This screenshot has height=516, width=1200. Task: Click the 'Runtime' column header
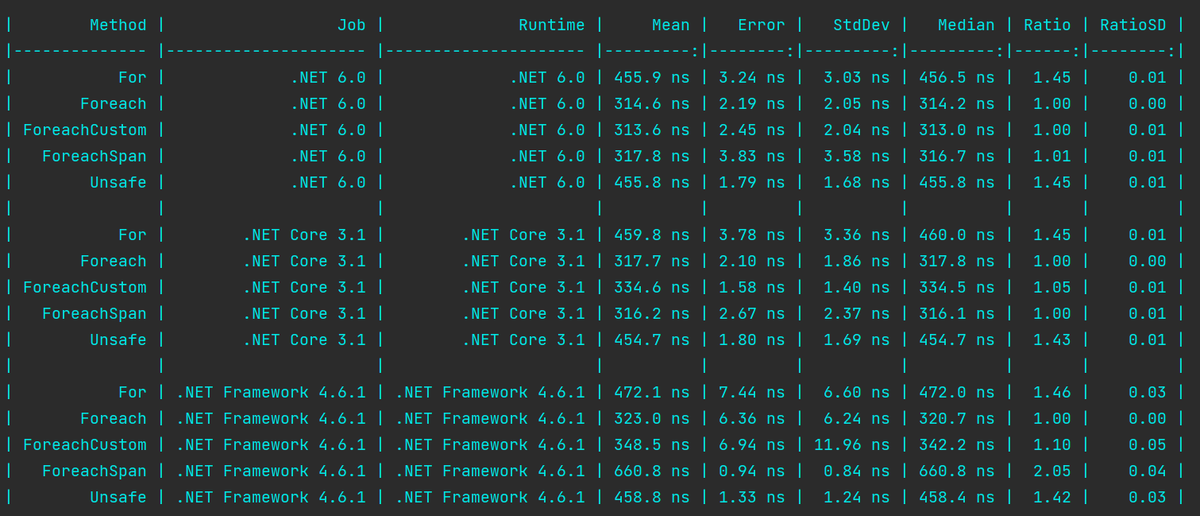[x=552, y=25]
